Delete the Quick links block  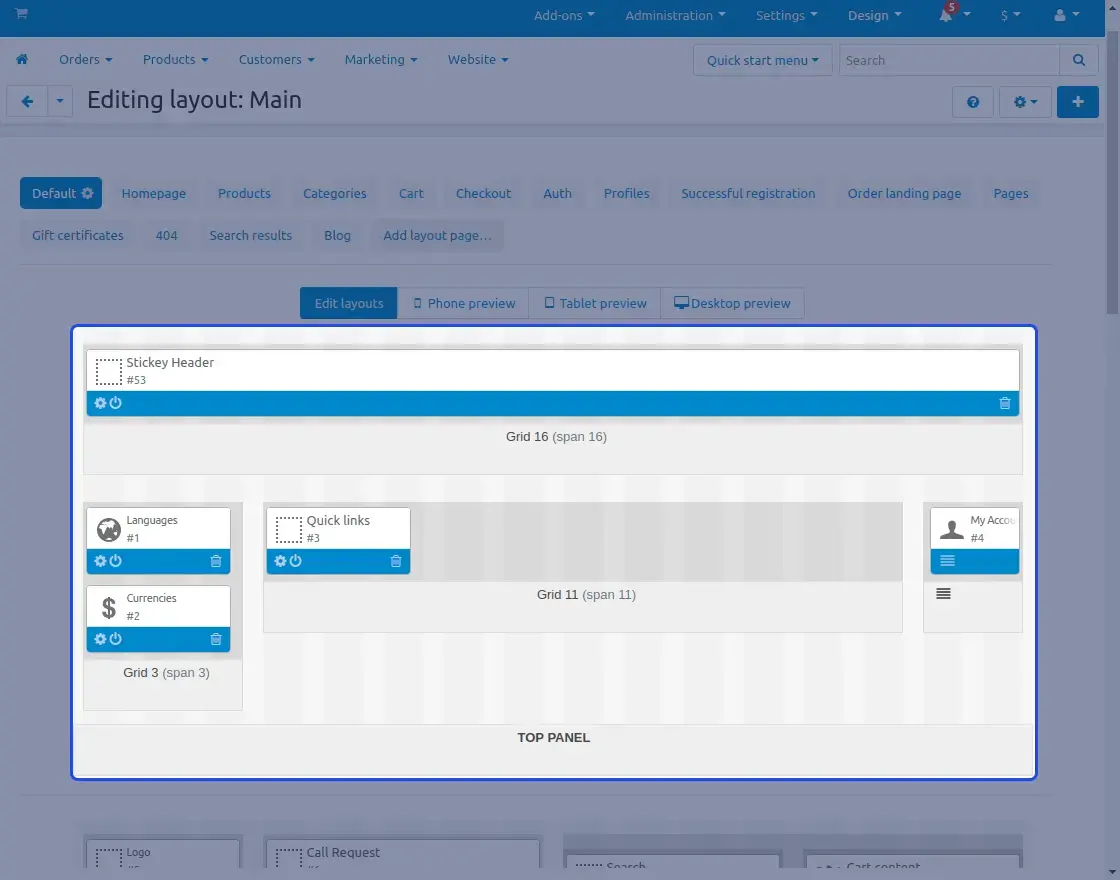[396, 561]
